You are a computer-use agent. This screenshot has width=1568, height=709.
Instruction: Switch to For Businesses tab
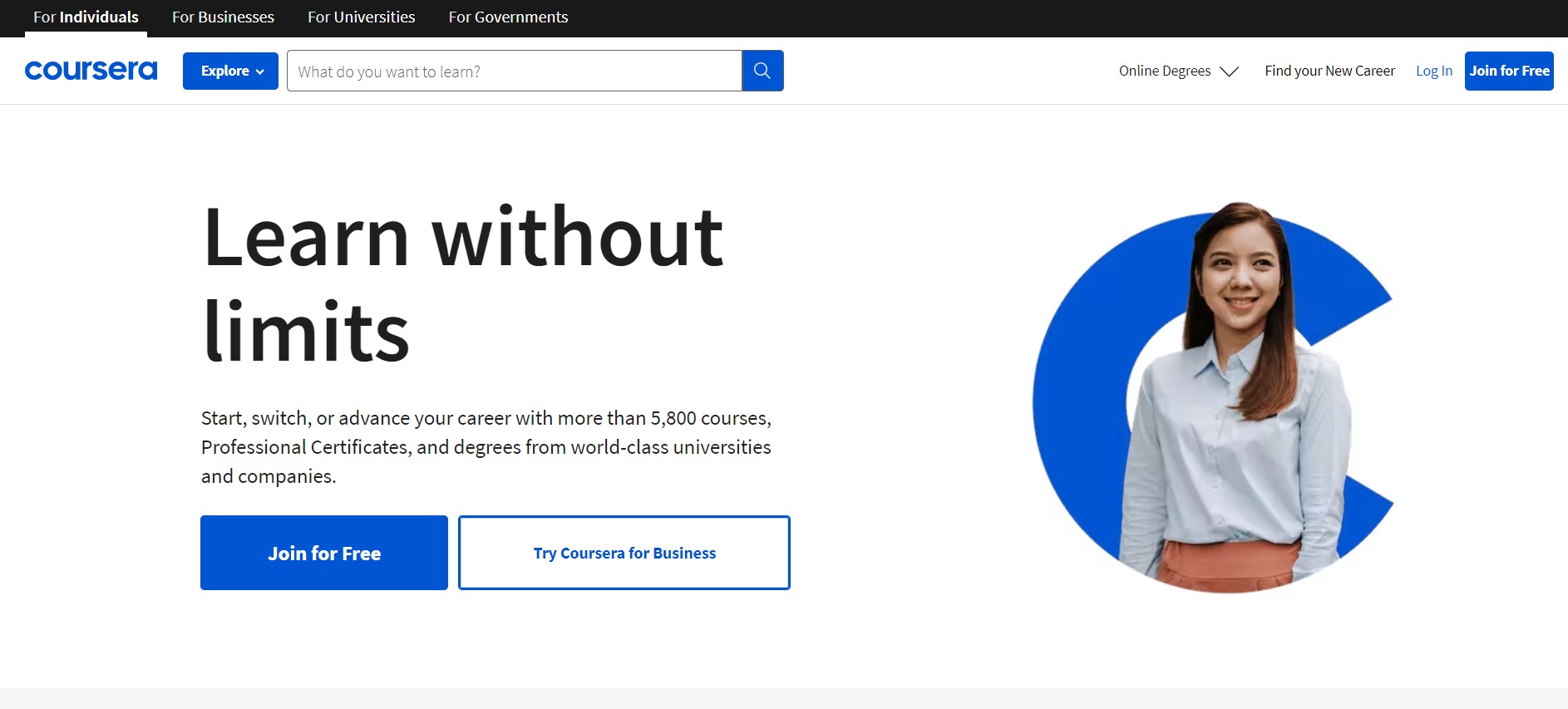[x=223, y=17]
